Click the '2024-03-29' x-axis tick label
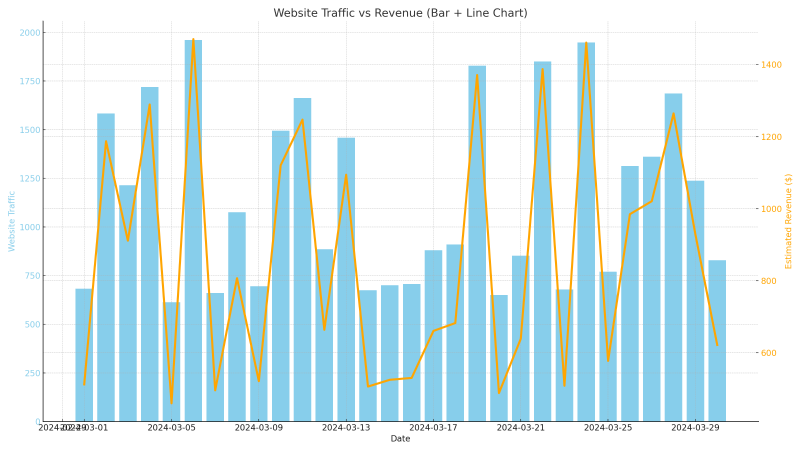 coord(695,428)
